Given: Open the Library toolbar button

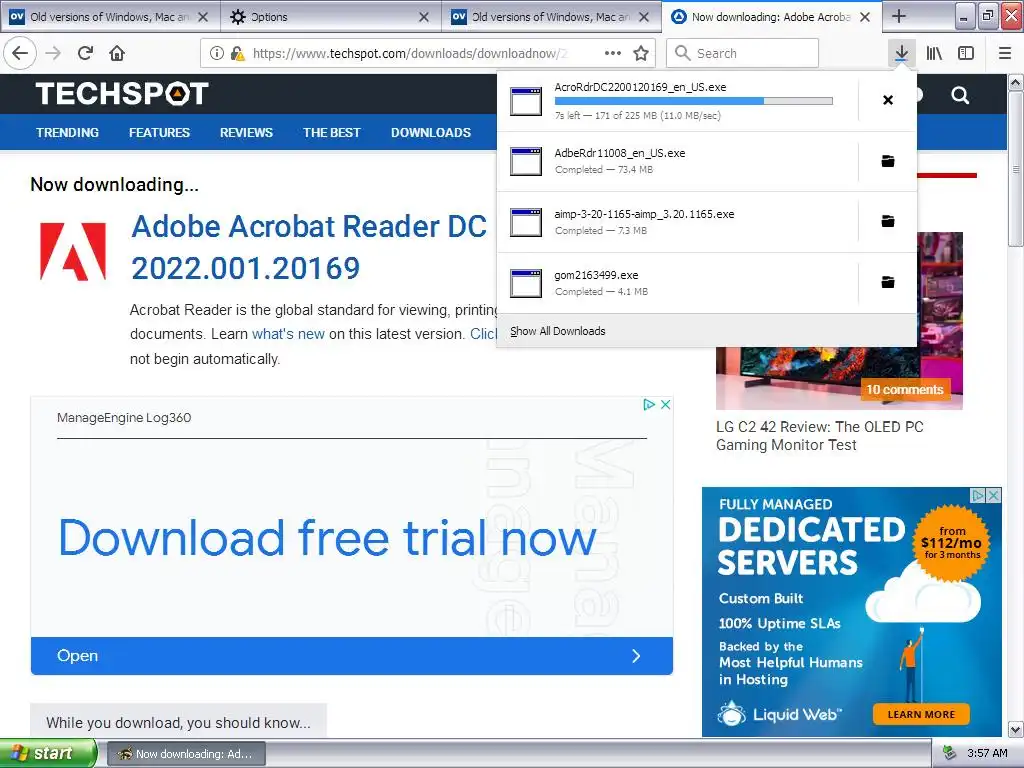Looking at the screenshot, I should pos(934,53).
